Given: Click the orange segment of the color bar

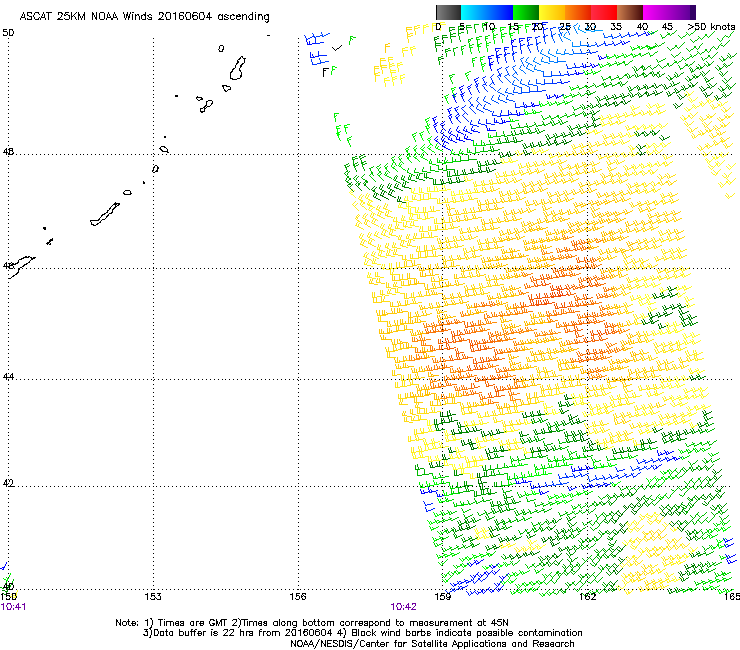Looking at the screenshot, I should click(578, 12).
